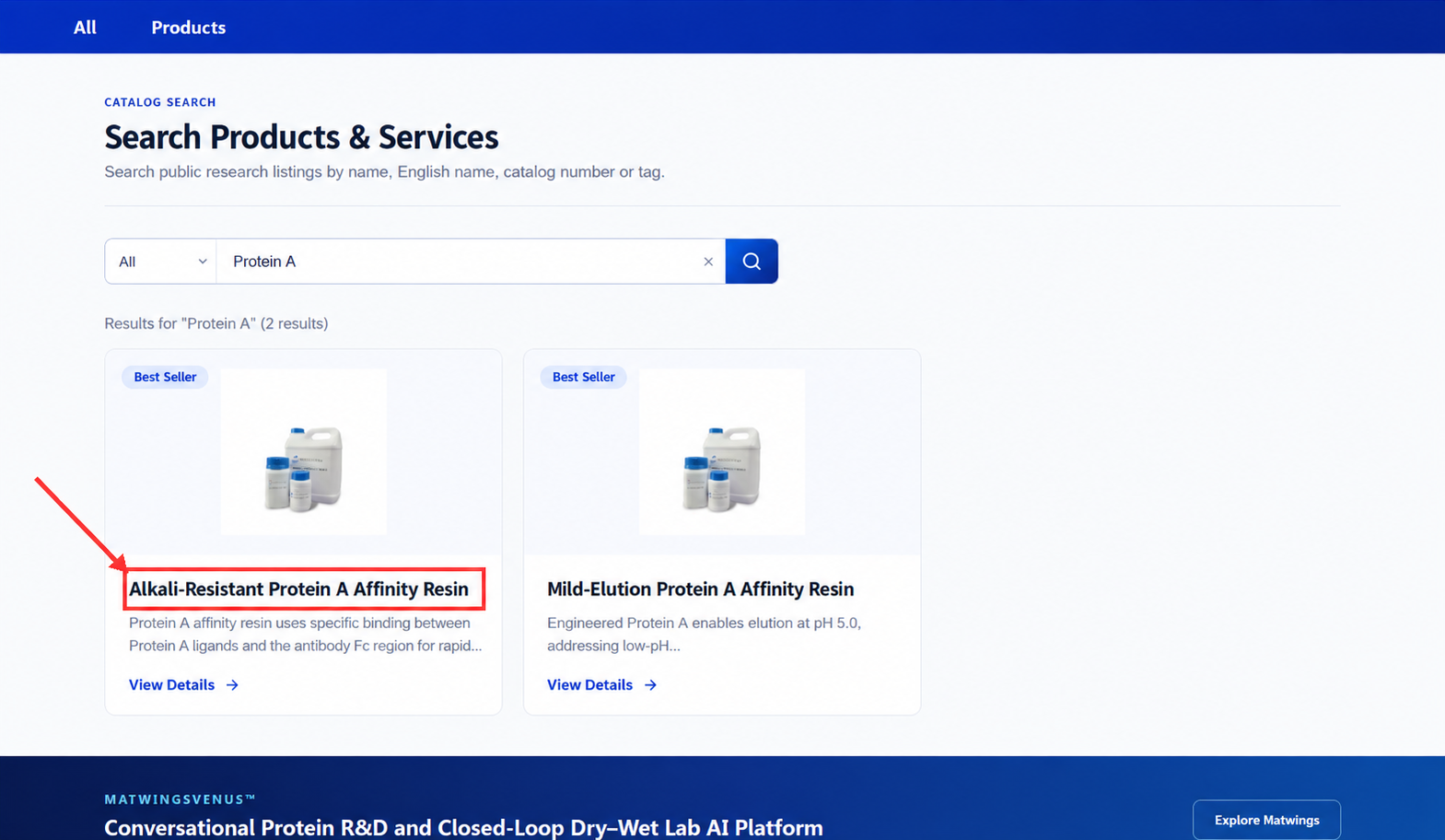
Task: Clear the Protein A search text
Action: coord(708,262)
